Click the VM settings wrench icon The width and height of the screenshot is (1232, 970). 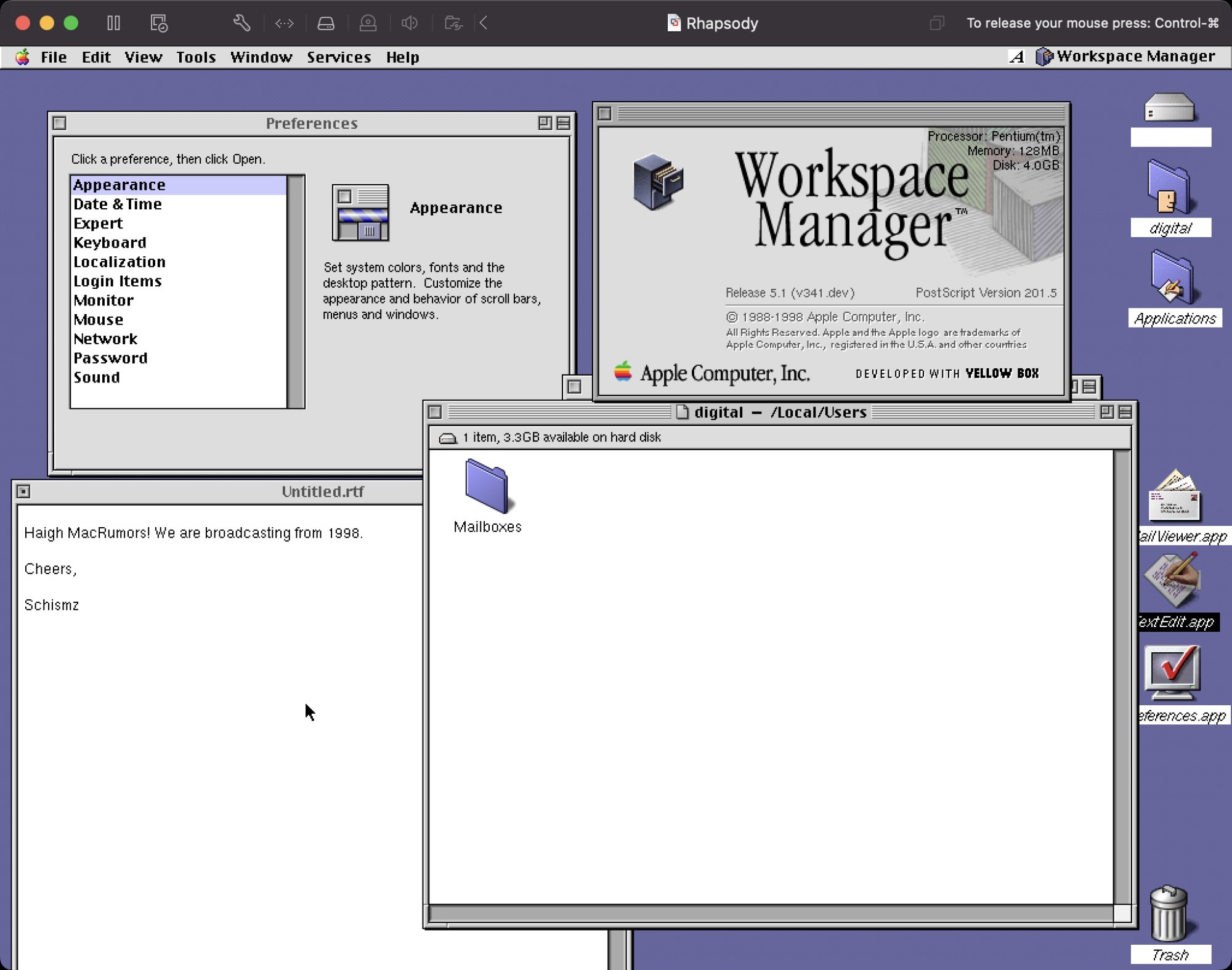241,23
